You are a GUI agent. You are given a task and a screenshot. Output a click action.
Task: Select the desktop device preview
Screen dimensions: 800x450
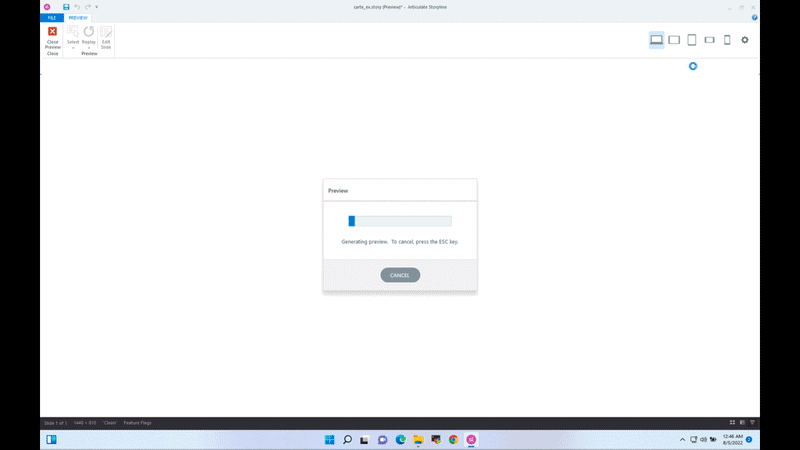pyautogui.click(x=656, y=40)
